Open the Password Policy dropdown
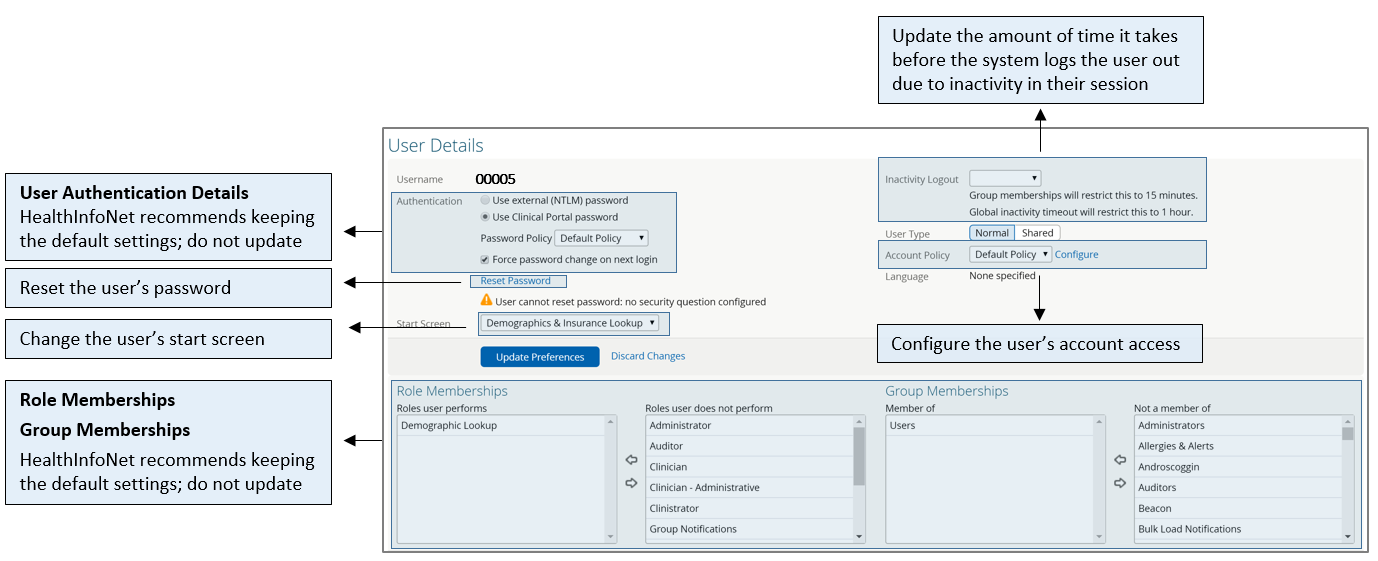Image resolution: width=1378 pixels, height=561 pixels. coord(601,238)
